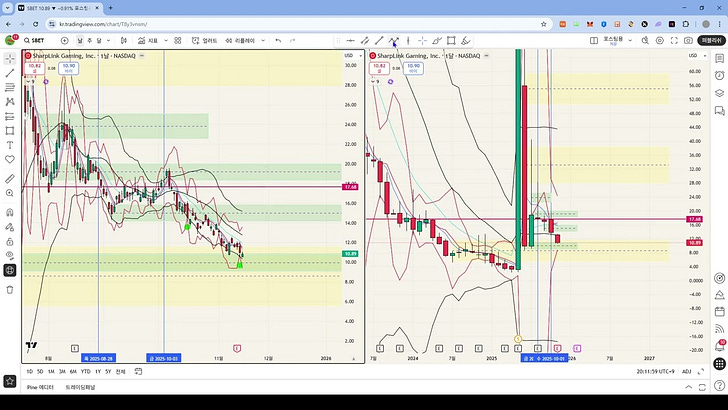Open the SBET symbol search
This screenshot has height=410, width=728.
(34, 40)
